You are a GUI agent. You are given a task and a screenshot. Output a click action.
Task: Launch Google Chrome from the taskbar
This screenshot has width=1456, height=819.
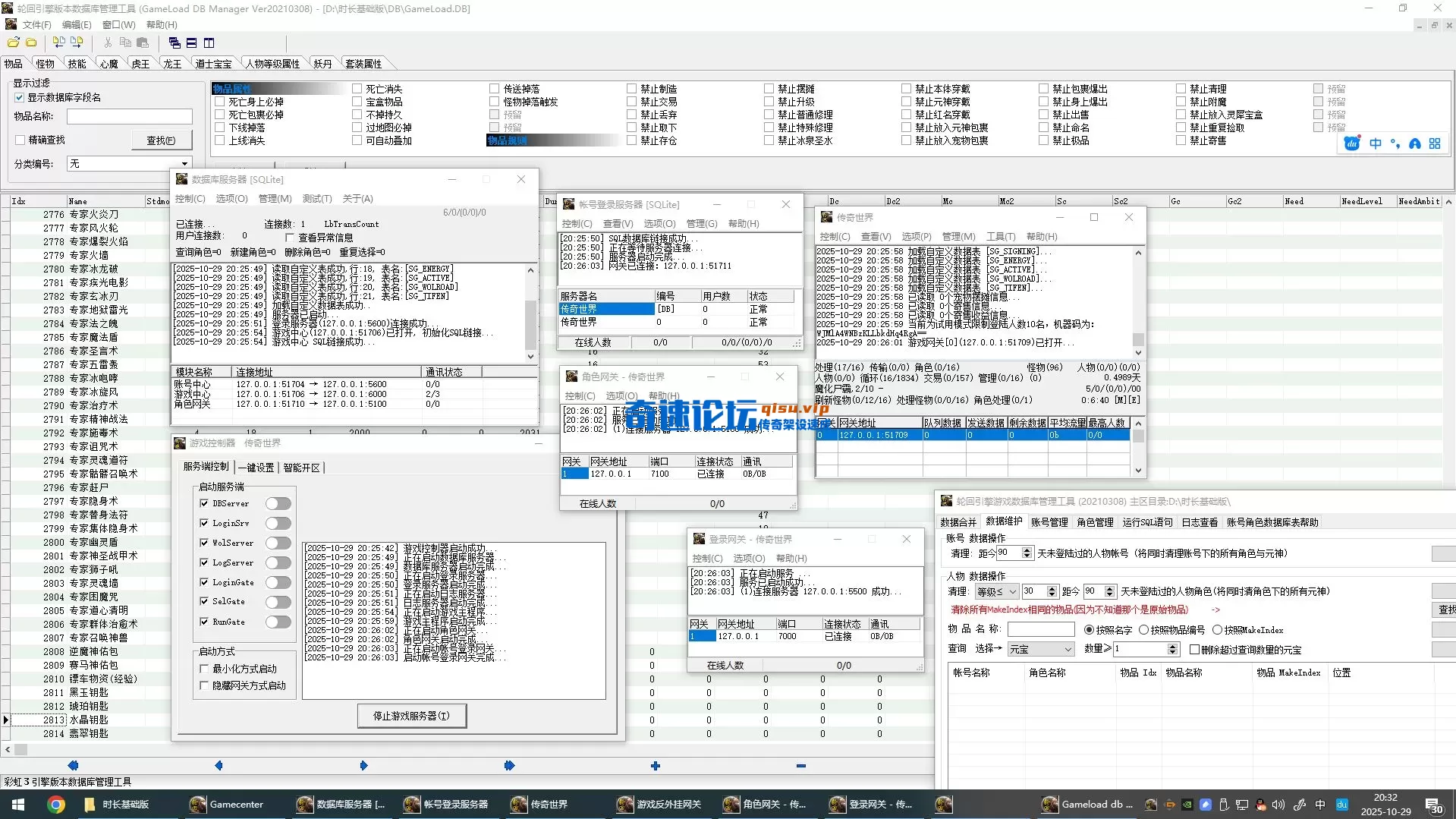tap(57, 804)
